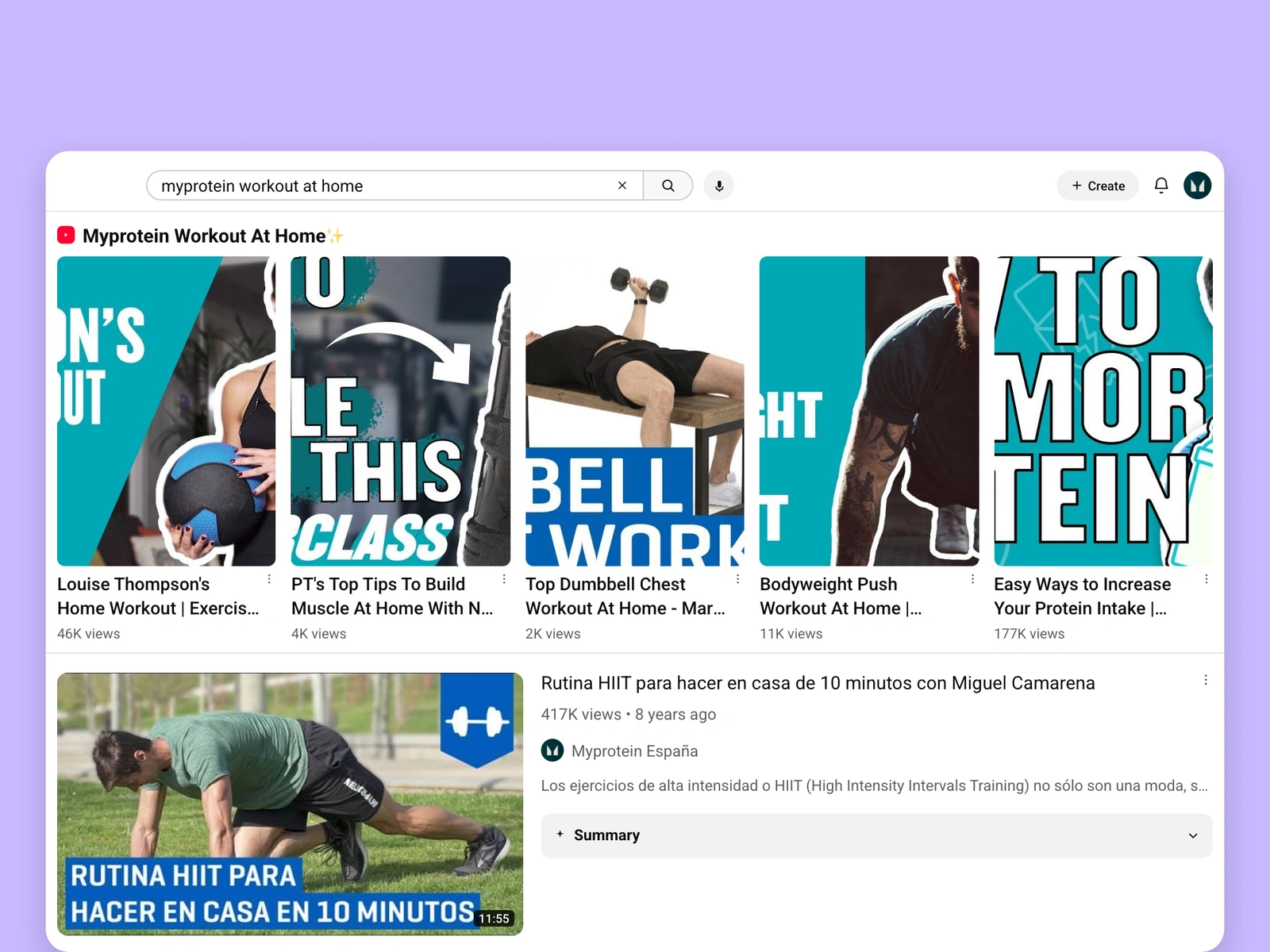Open Rutina HIIT para hacer en casa title
This screenshot has width=1270, height=952.
click(818, 683)
